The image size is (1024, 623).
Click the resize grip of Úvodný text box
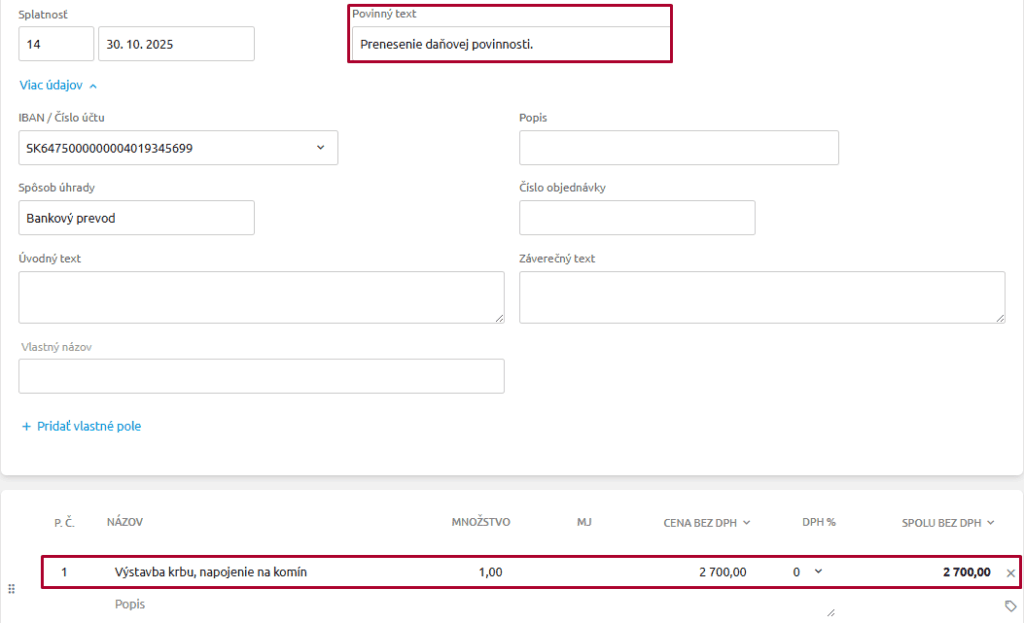(498, 317)
